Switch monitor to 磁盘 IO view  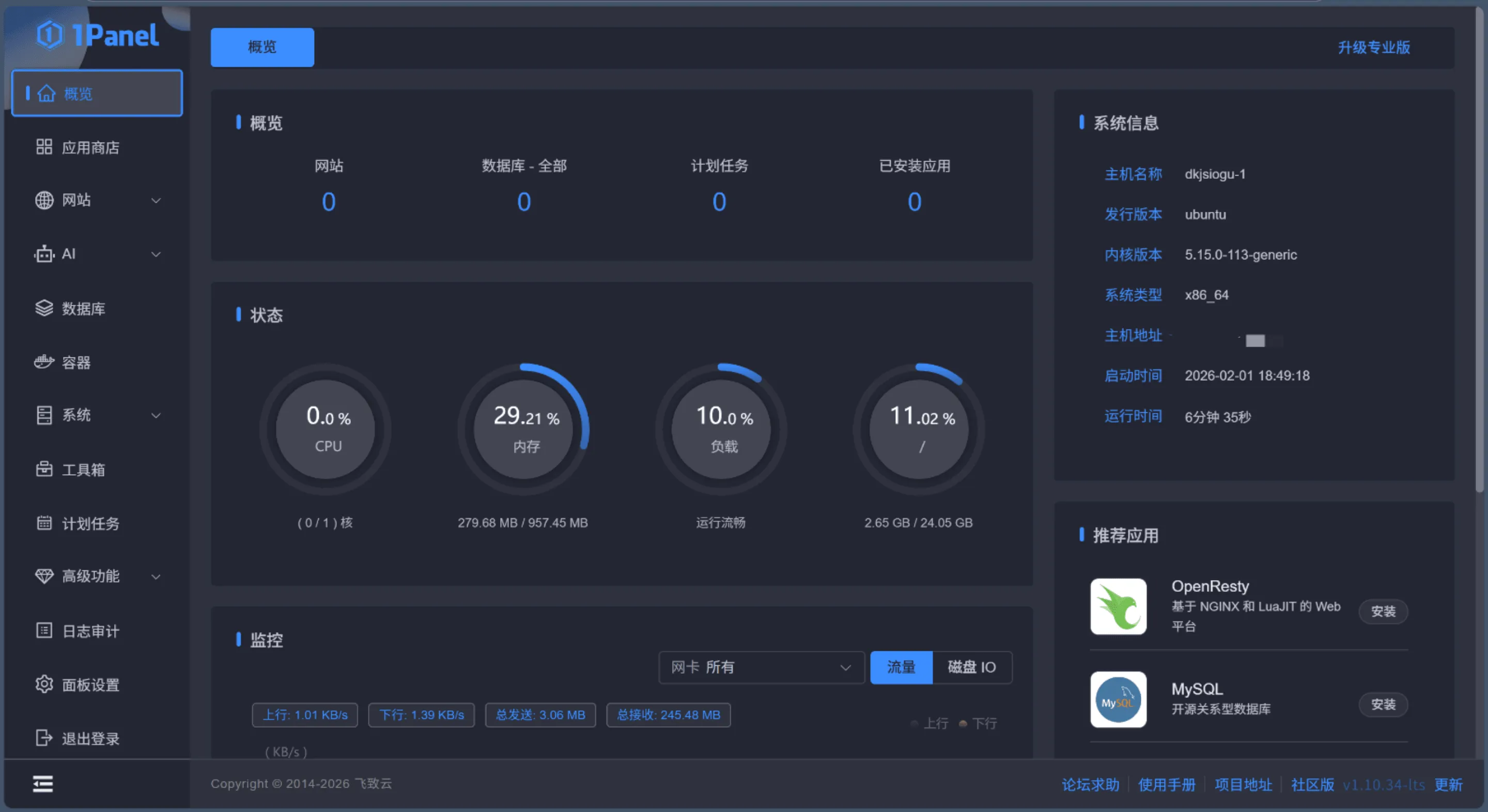972,667
